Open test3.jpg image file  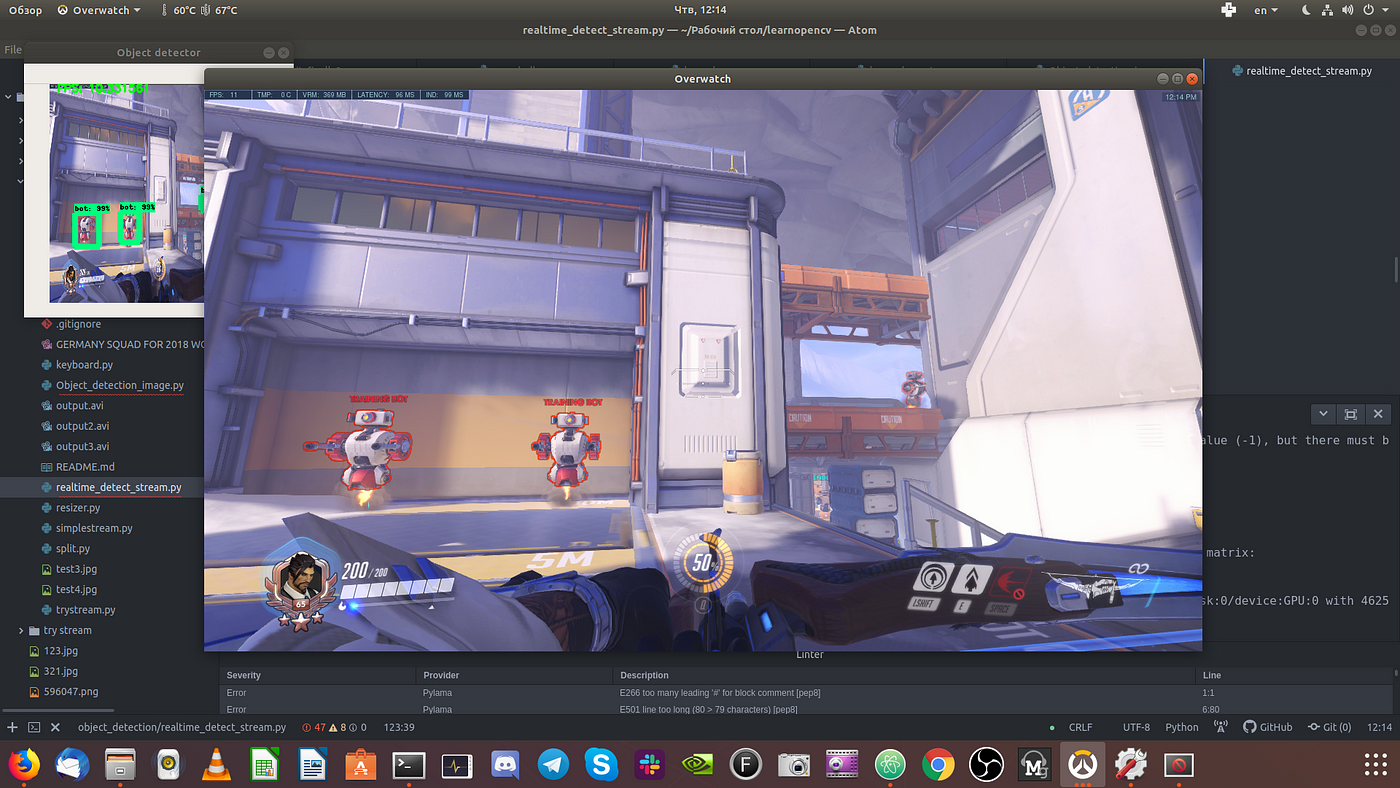click(x=77, y=569)
